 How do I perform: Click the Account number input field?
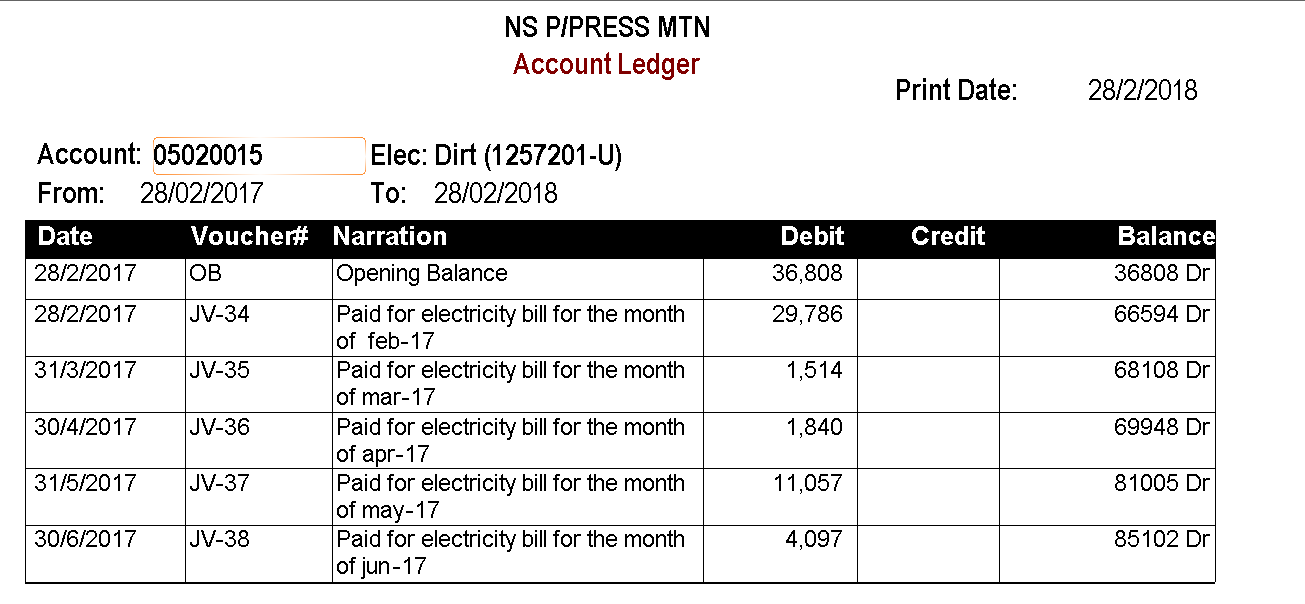pyautogui.click(x=258, y=156)
